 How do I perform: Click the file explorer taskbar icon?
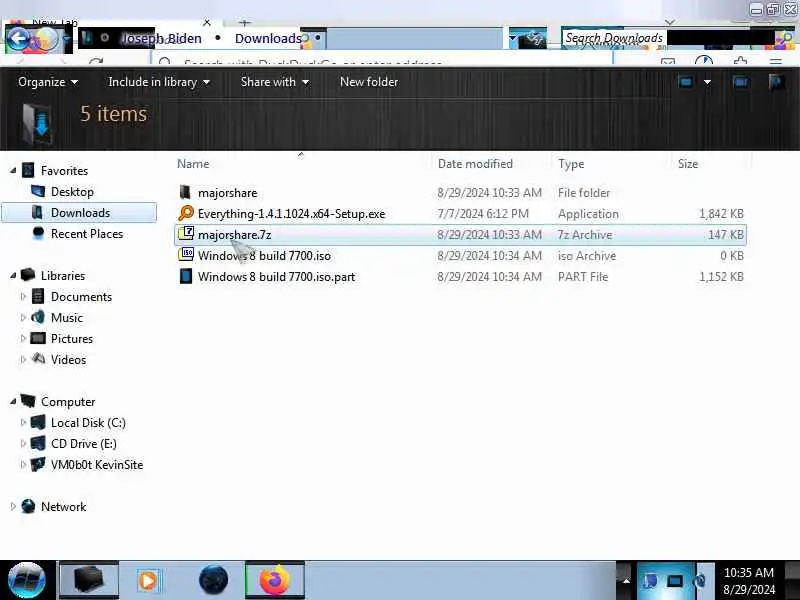tap(89, 580)
